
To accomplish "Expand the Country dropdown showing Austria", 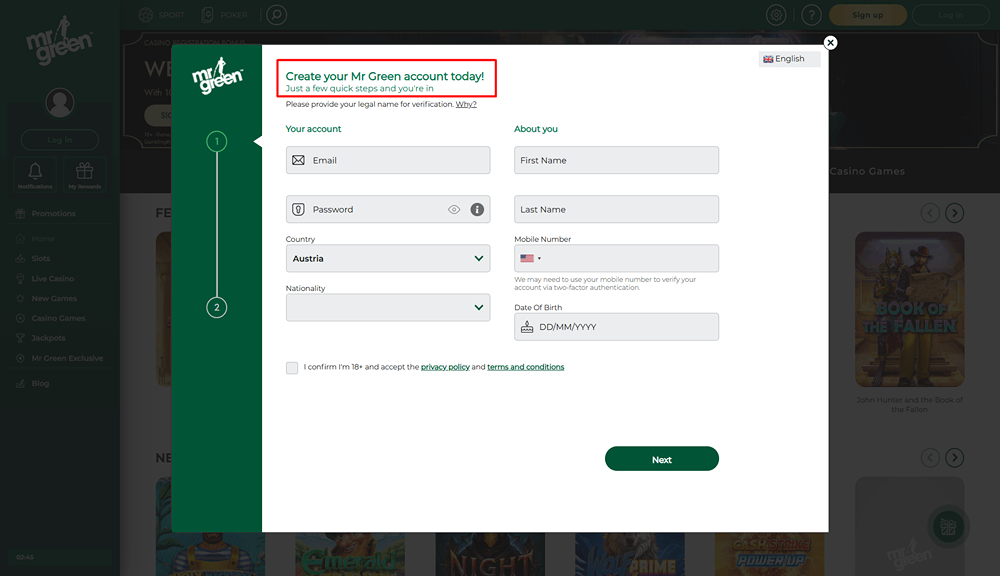I will click(388, 258).
